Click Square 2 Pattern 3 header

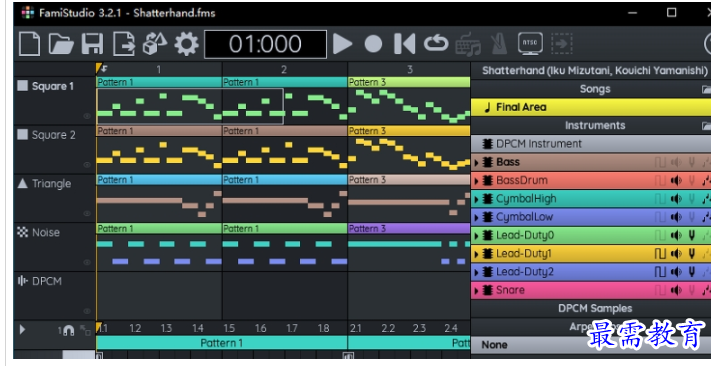[409, 131]
